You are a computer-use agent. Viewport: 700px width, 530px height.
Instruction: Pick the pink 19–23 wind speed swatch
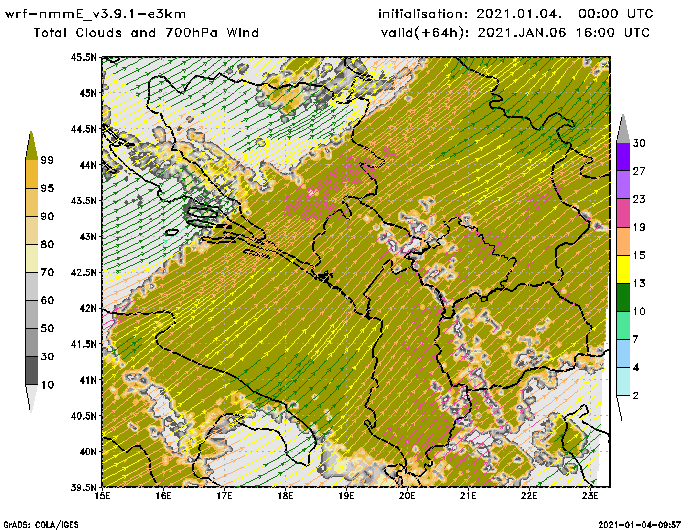[x=623, y=213]
